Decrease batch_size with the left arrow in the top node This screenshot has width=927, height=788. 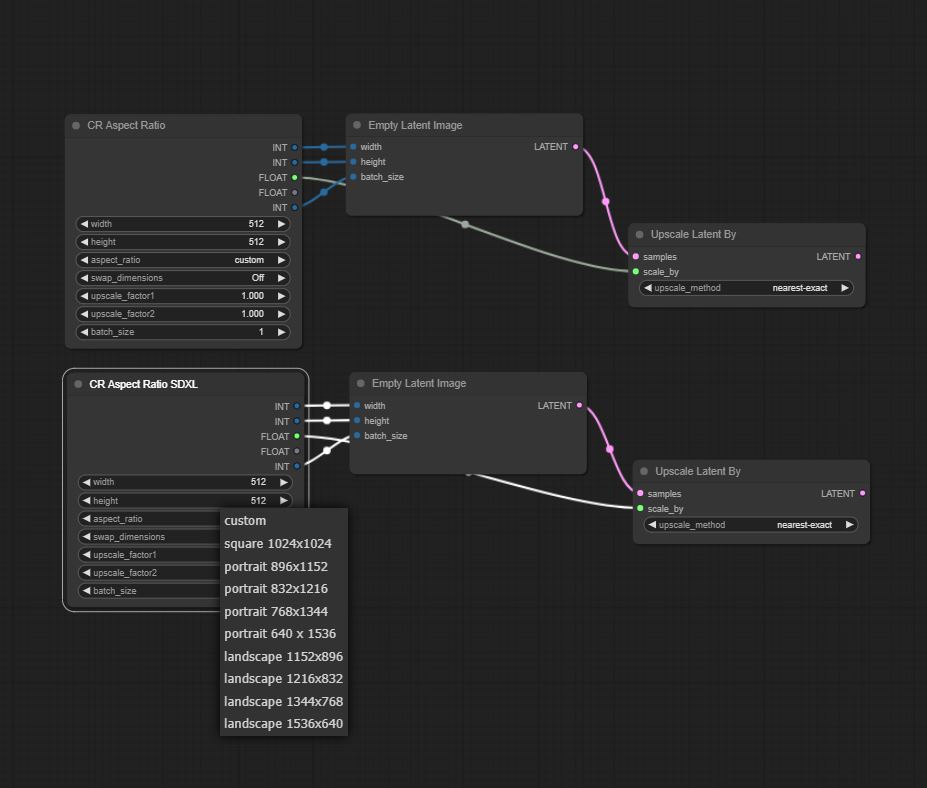pyautogui.click(x=85, y=332)
